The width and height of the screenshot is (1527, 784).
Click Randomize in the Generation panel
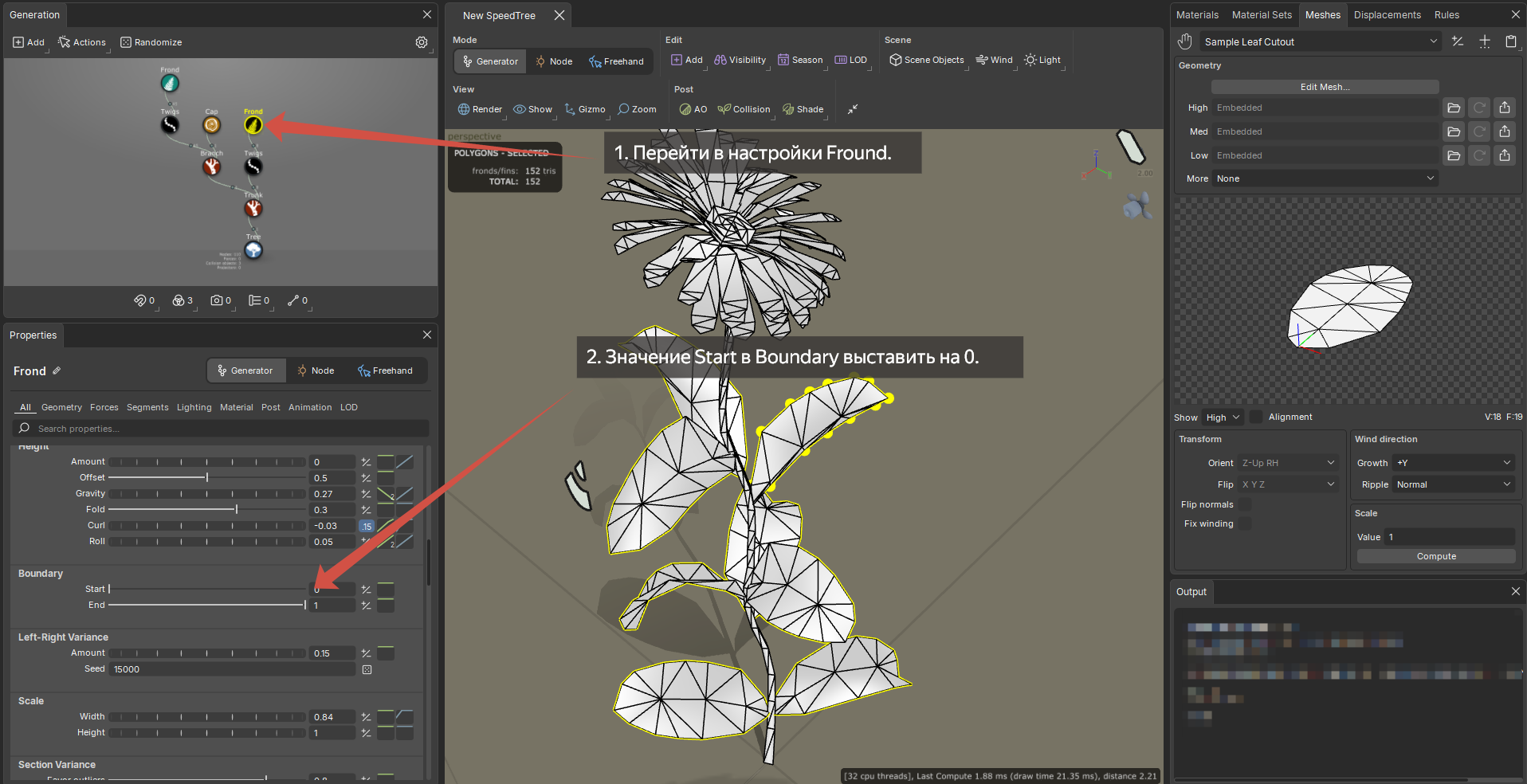point(151,42)
